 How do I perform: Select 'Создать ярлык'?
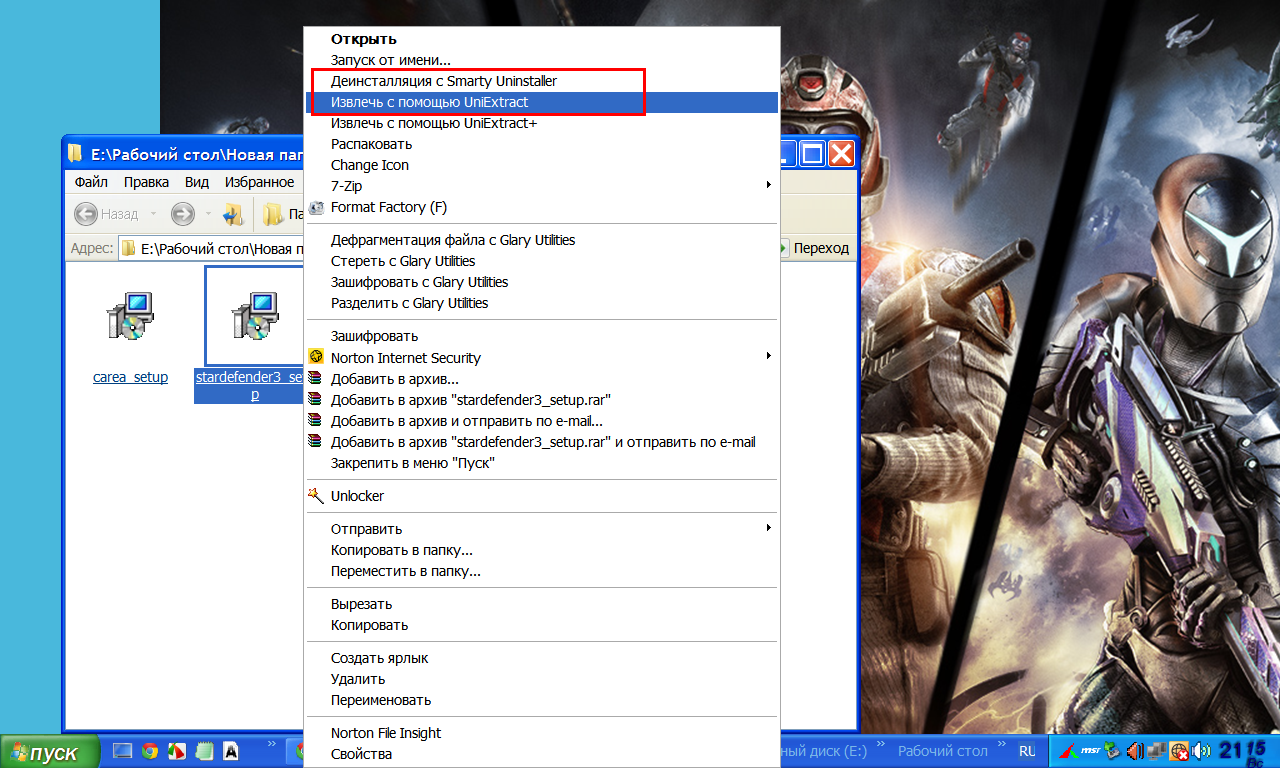pyautogui.click(x=541, y=658)
